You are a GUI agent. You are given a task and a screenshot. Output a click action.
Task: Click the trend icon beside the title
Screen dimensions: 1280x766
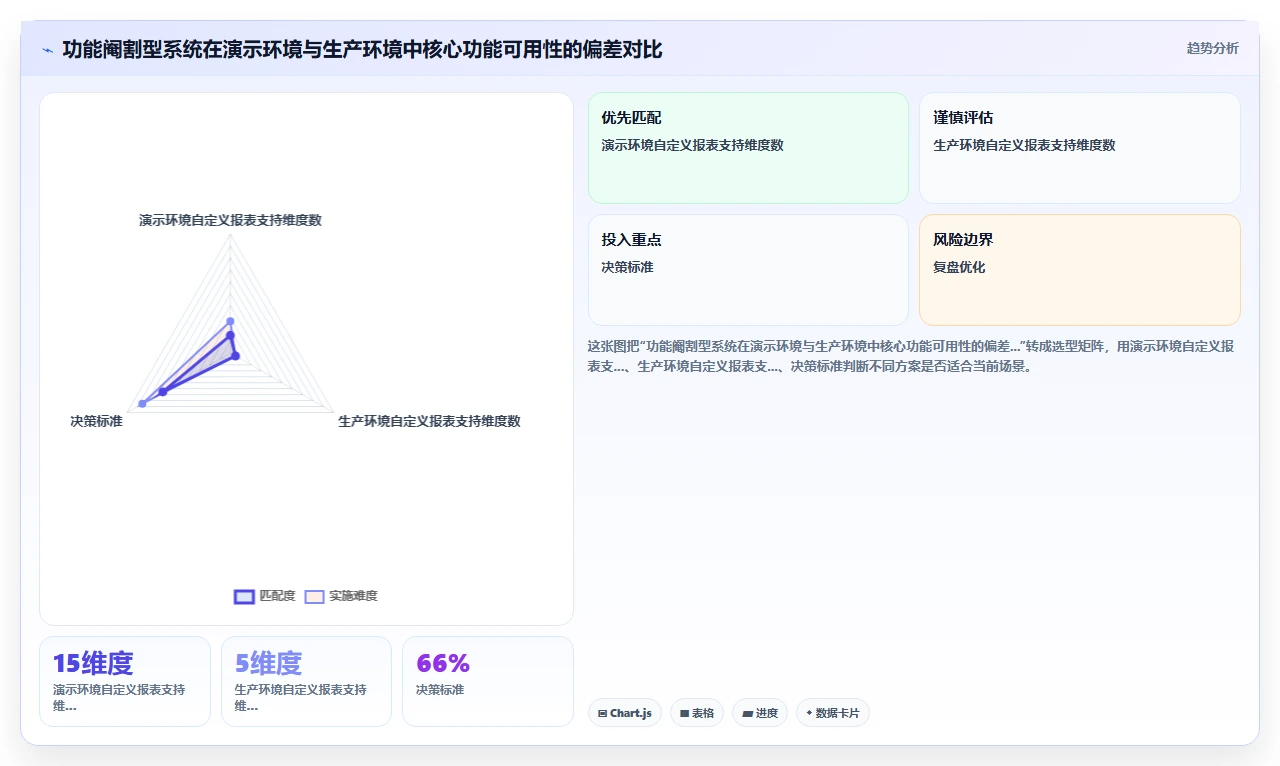[x=48, y=50]
